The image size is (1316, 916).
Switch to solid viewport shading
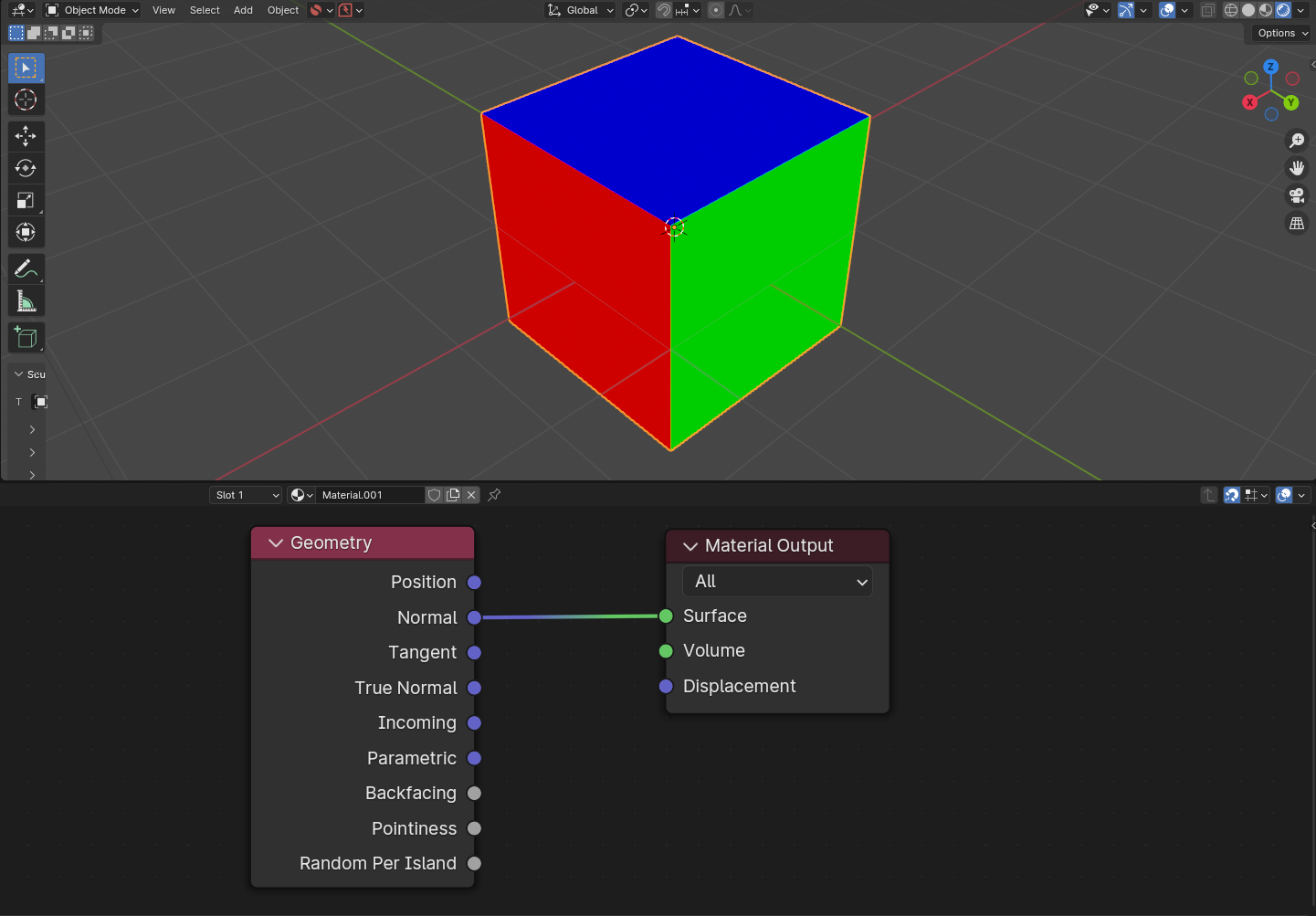(1248, 10)
